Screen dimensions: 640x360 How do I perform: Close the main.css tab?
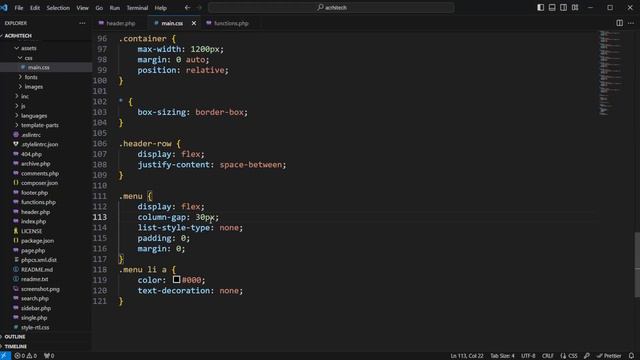coord(194,23)
